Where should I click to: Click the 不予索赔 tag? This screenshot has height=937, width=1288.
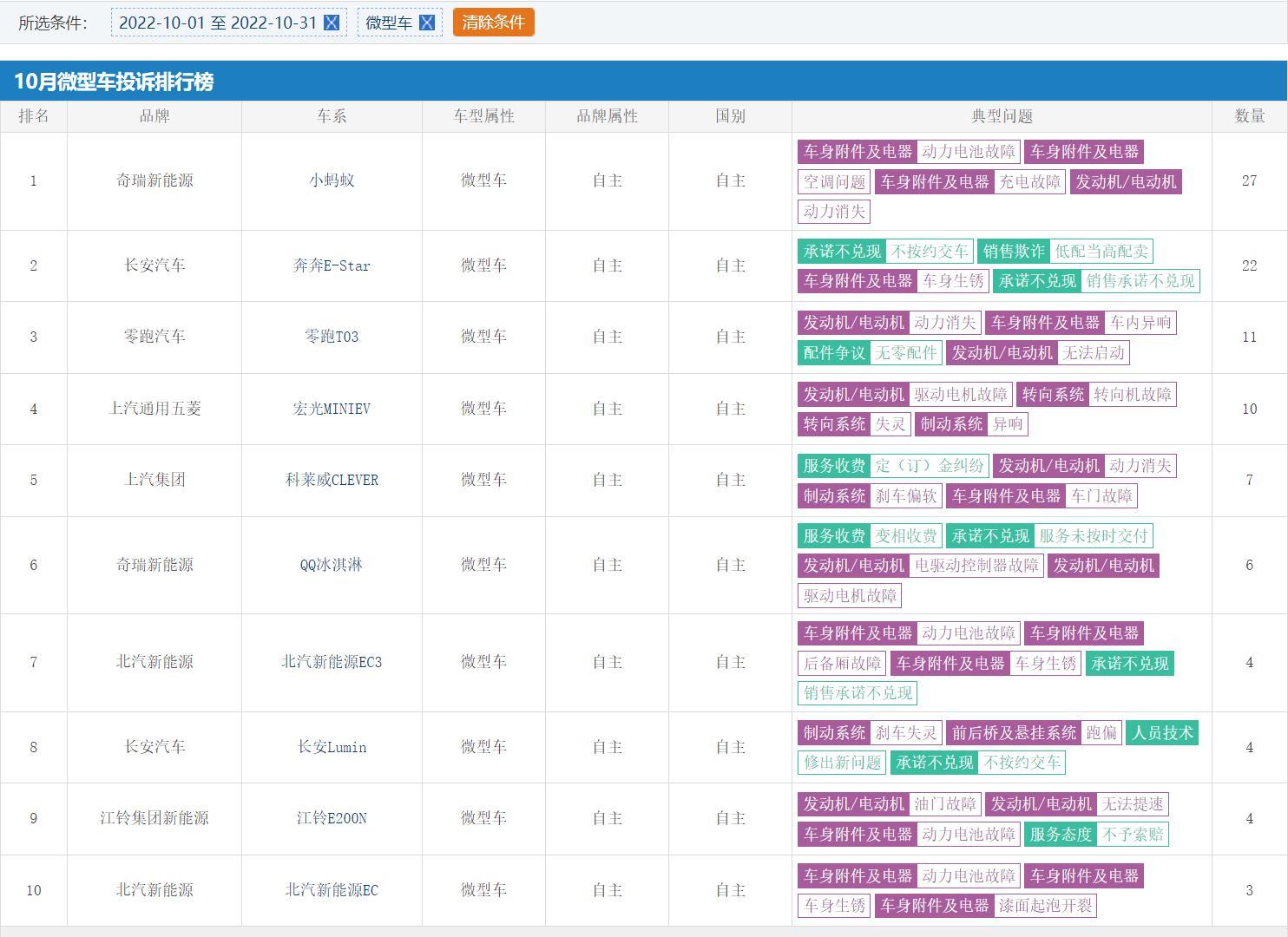coord(1133,835)
